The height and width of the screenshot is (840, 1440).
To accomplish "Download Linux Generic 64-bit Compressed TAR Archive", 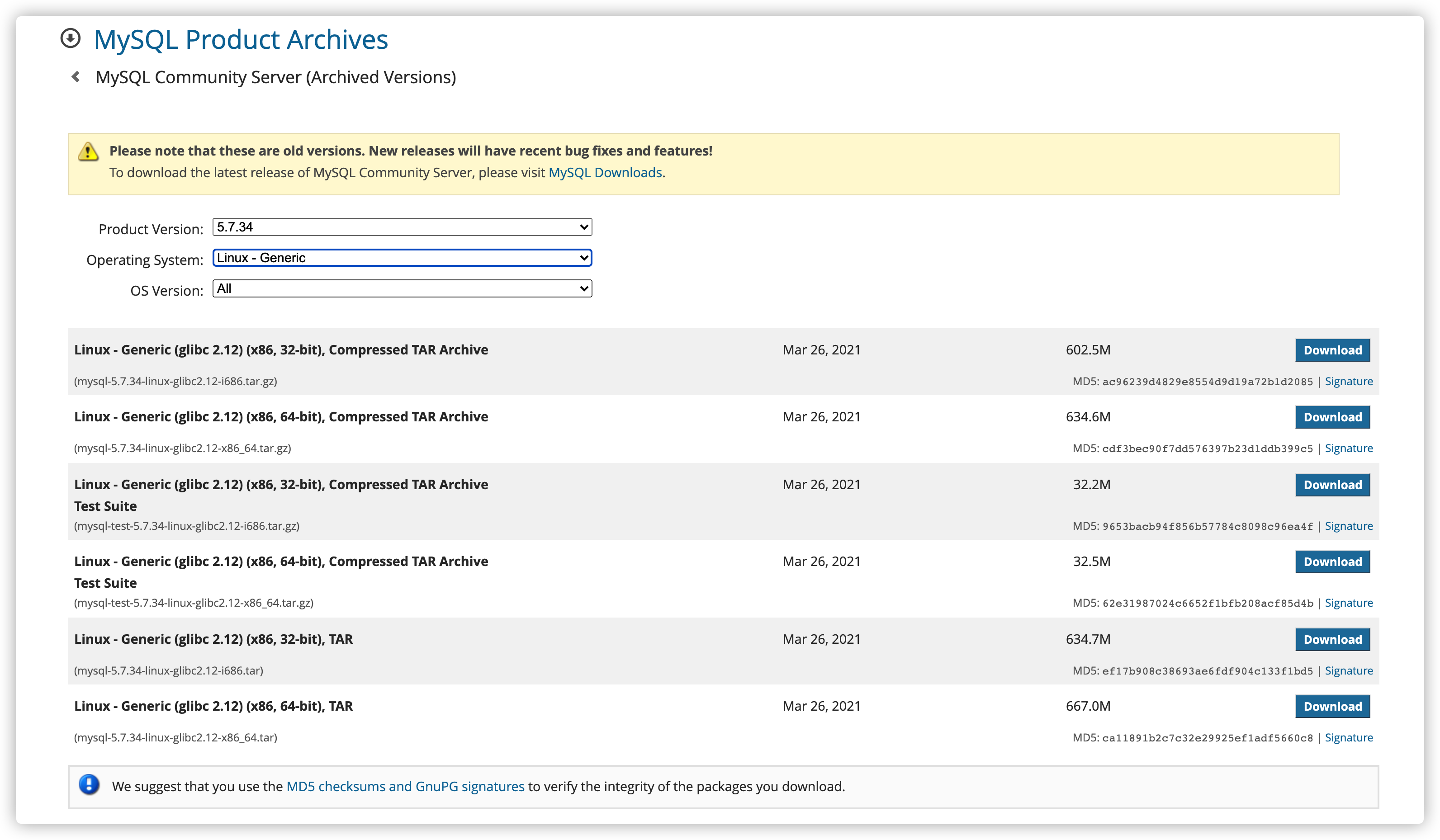I will [1332, 417].
